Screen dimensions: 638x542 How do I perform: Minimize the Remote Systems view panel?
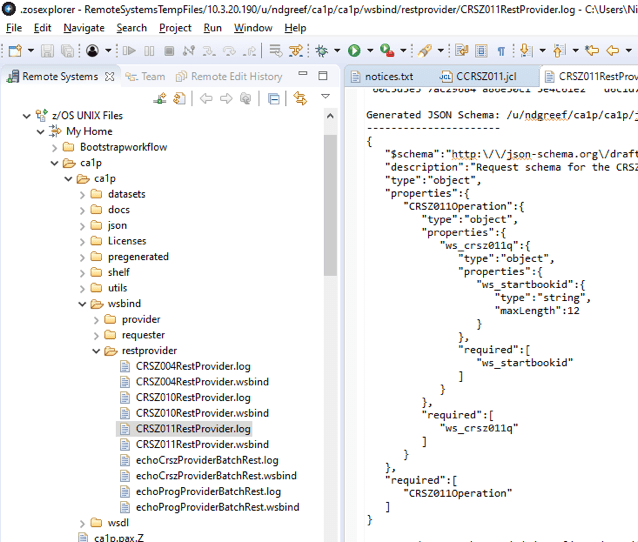[x=303, y=74]
